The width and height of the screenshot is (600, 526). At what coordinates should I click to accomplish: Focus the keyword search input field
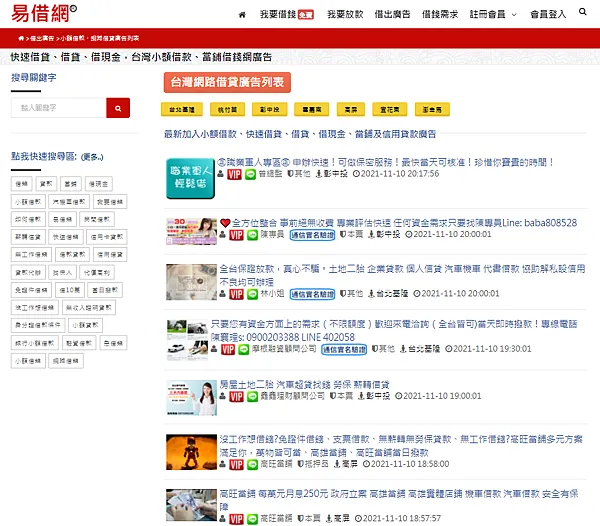[59, 108]
